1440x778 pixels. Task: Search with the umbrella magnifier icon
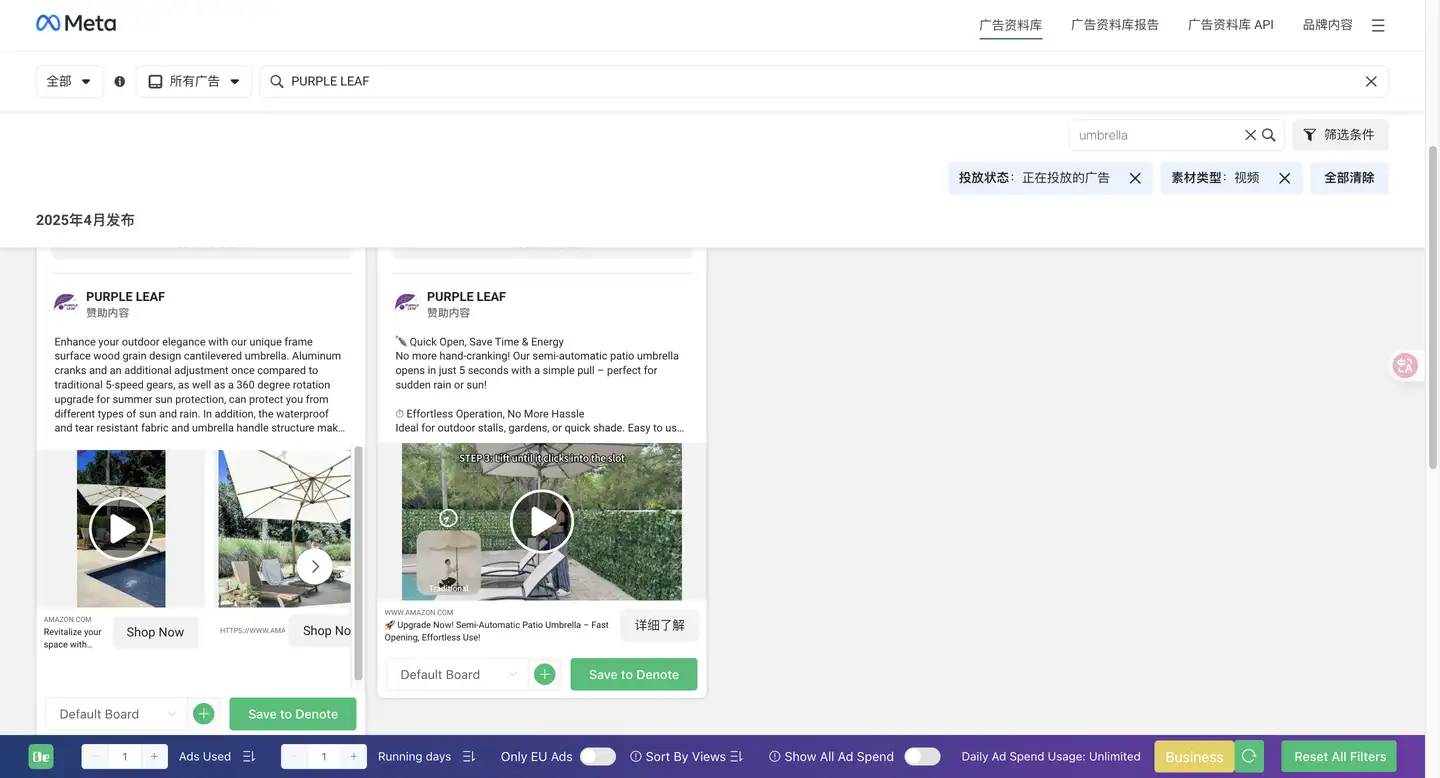coord(1269,135)
